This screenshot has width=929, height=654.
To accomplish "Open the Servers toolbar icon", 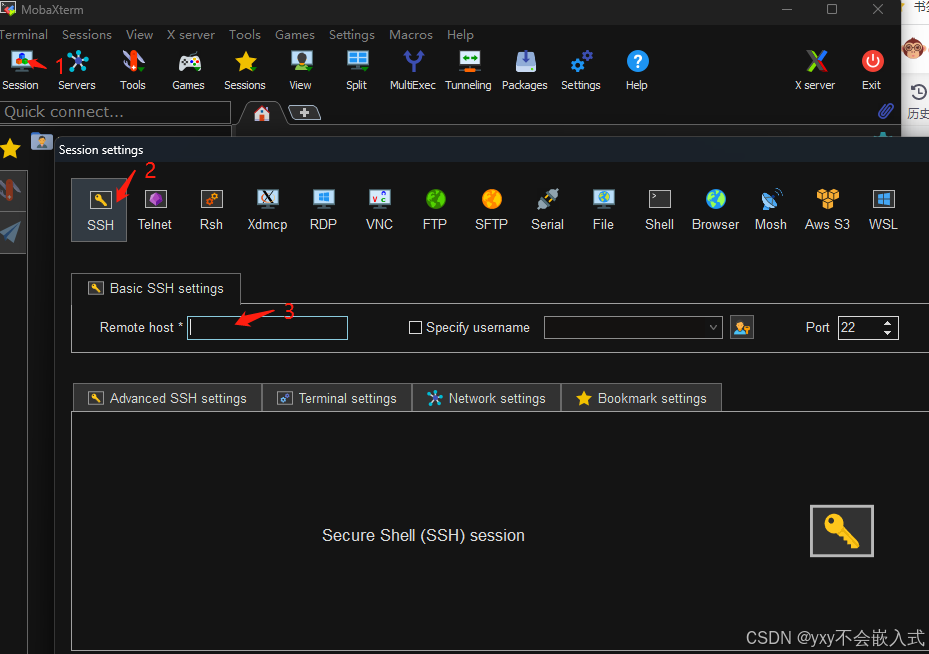I will coord(77,70).
